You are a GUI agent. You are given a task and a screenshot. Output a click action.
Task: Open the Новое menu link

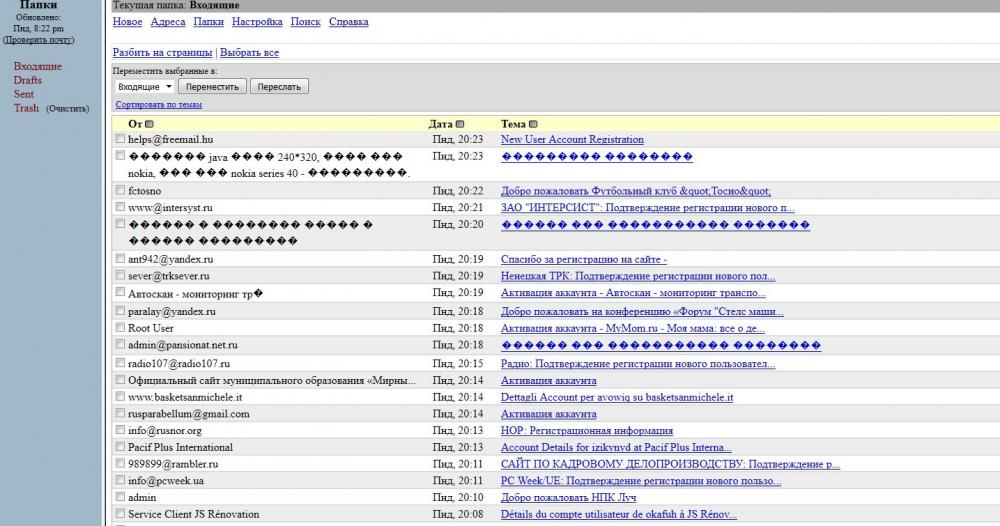pos(128,22)
